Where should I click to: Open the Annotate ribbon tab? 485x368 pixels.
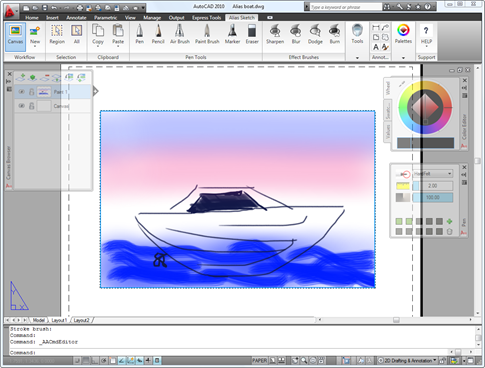[x=76, y=18]
